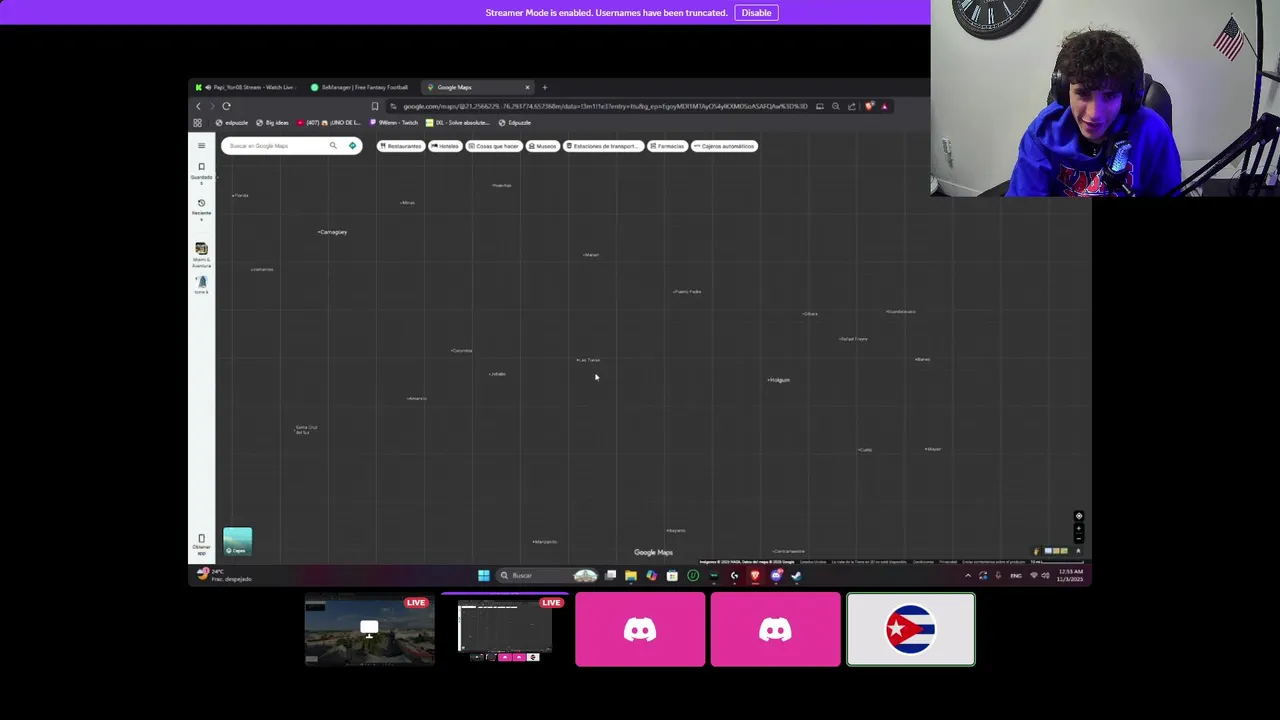Show hidden system tray icons

(967, 575)
